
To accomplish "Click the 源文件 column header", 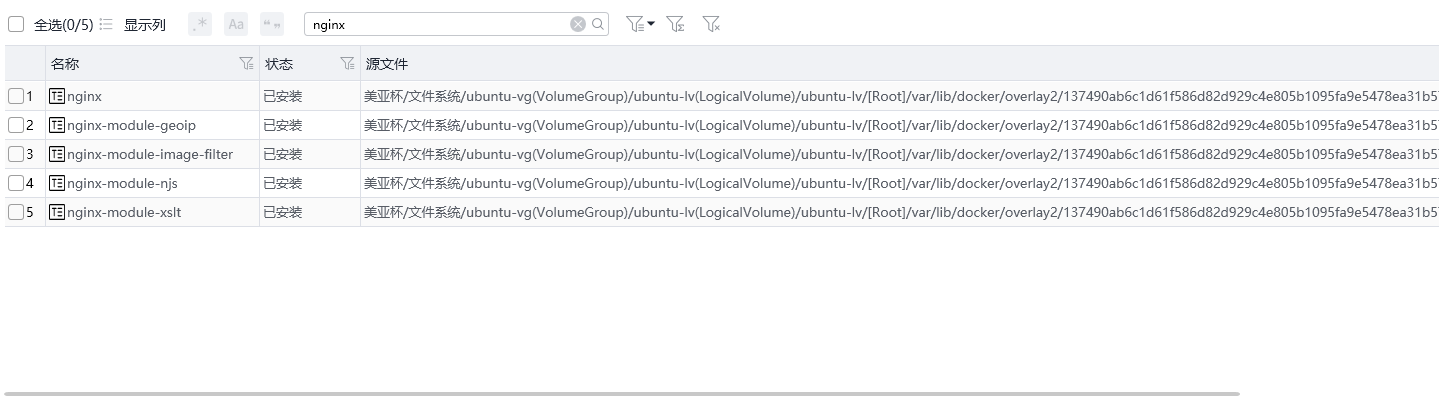I will tap(387, 64).
